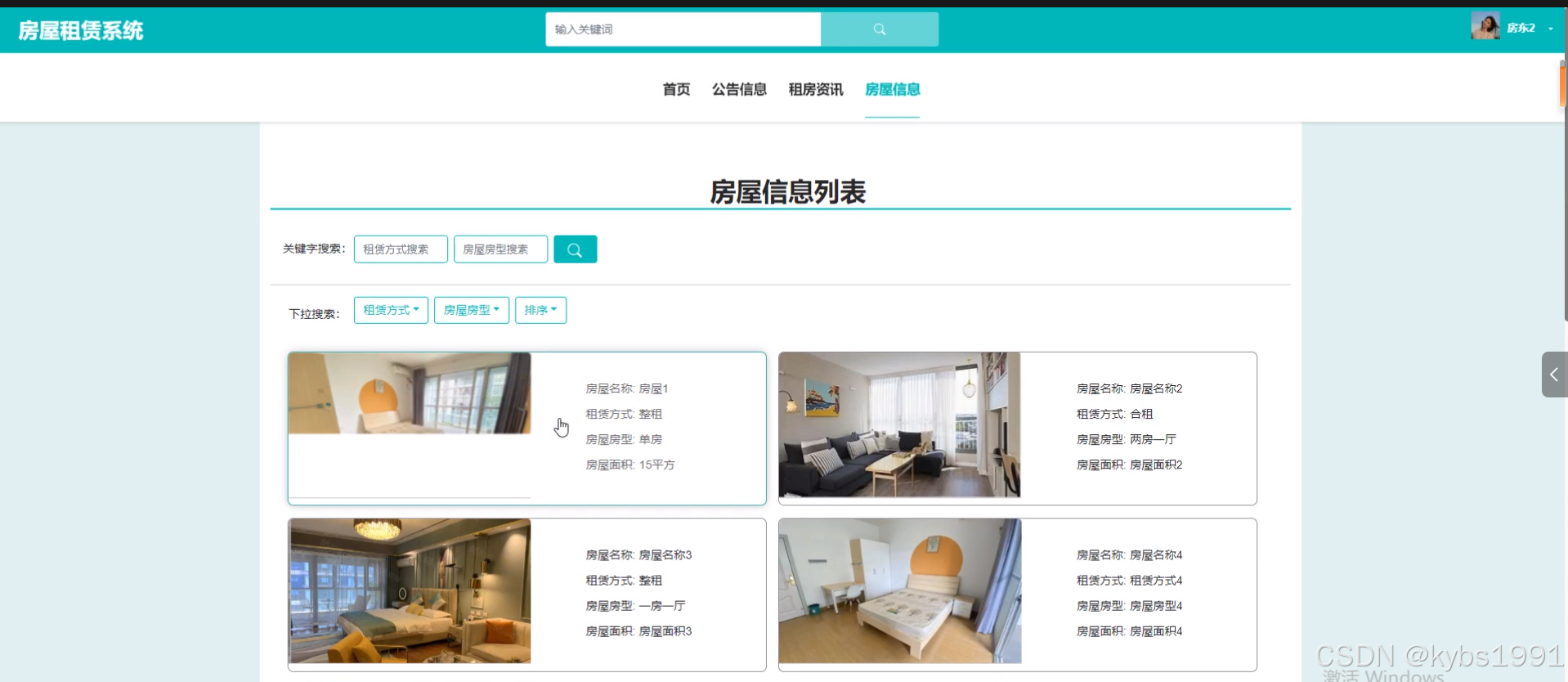Go to the 首页 tab
The height and width of the screenshot is (682, 1568).
[676, 89]
